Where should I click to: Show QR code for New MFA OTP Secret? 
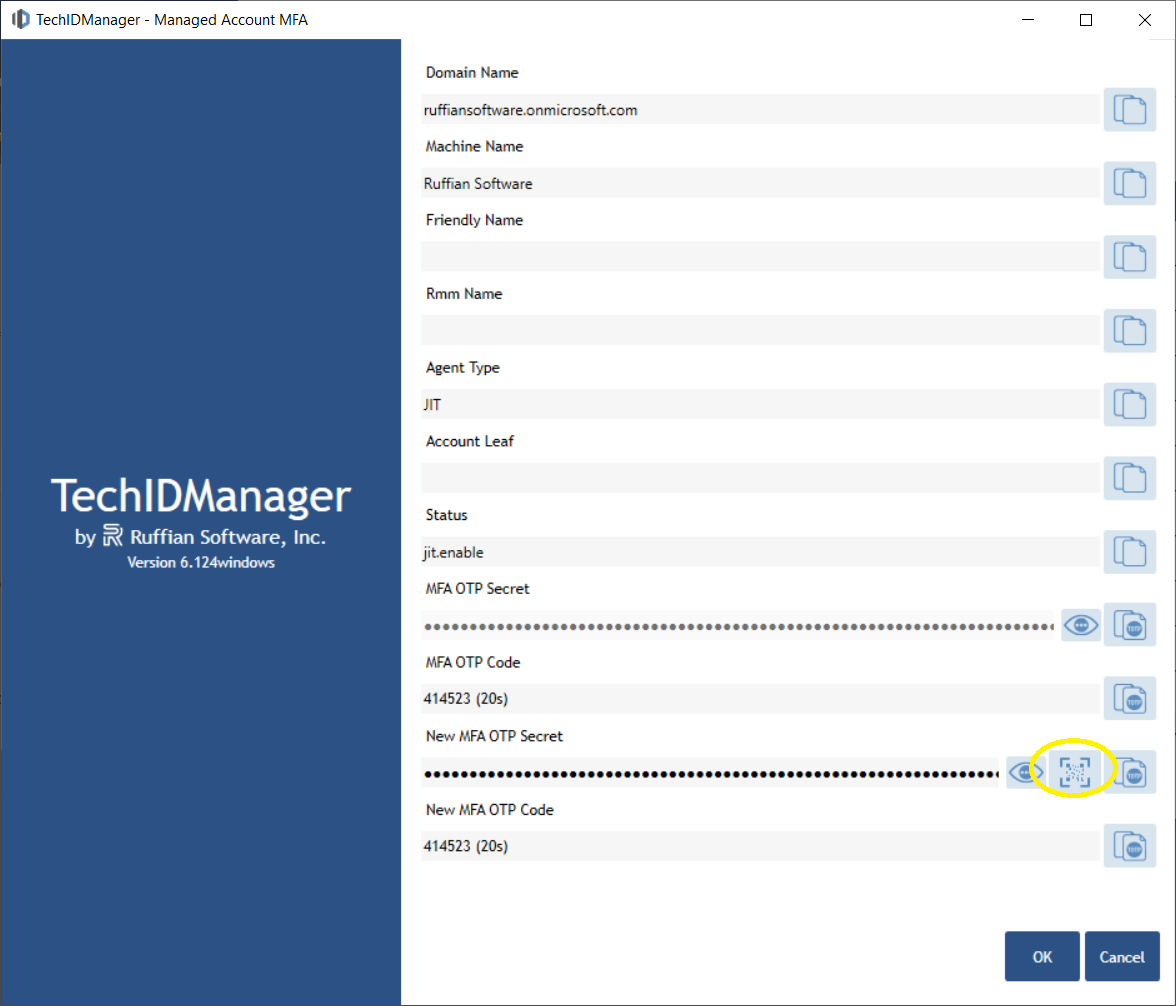1075,772
